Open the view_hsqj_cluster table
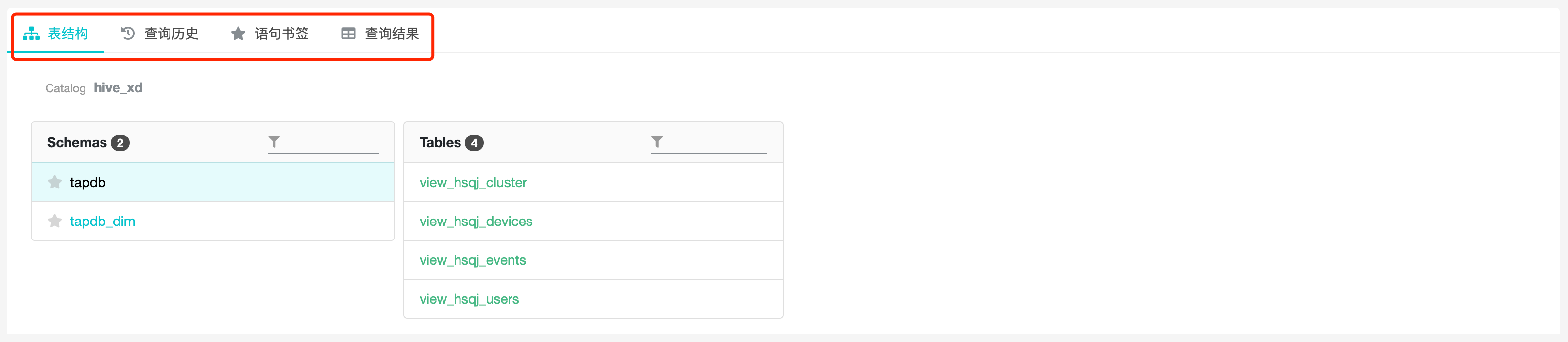This screenshot has width=1568, height=342. (473, 183)
